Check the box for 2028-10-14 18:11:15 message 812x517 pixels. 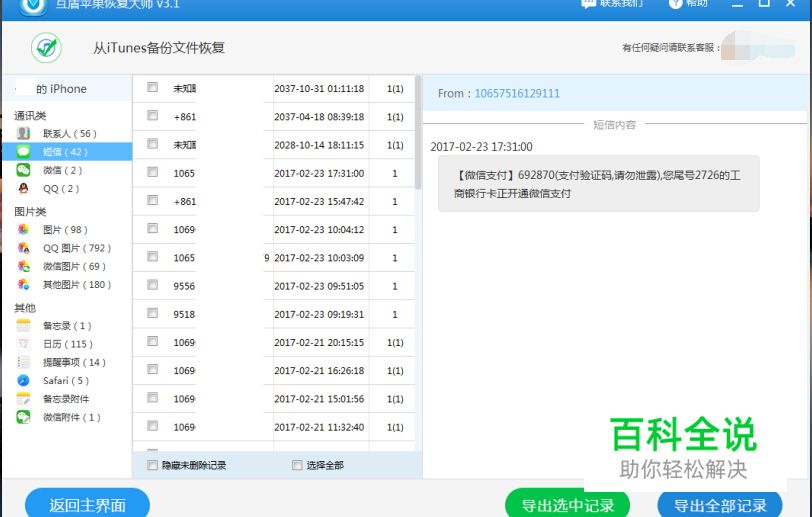pos(152,143)
